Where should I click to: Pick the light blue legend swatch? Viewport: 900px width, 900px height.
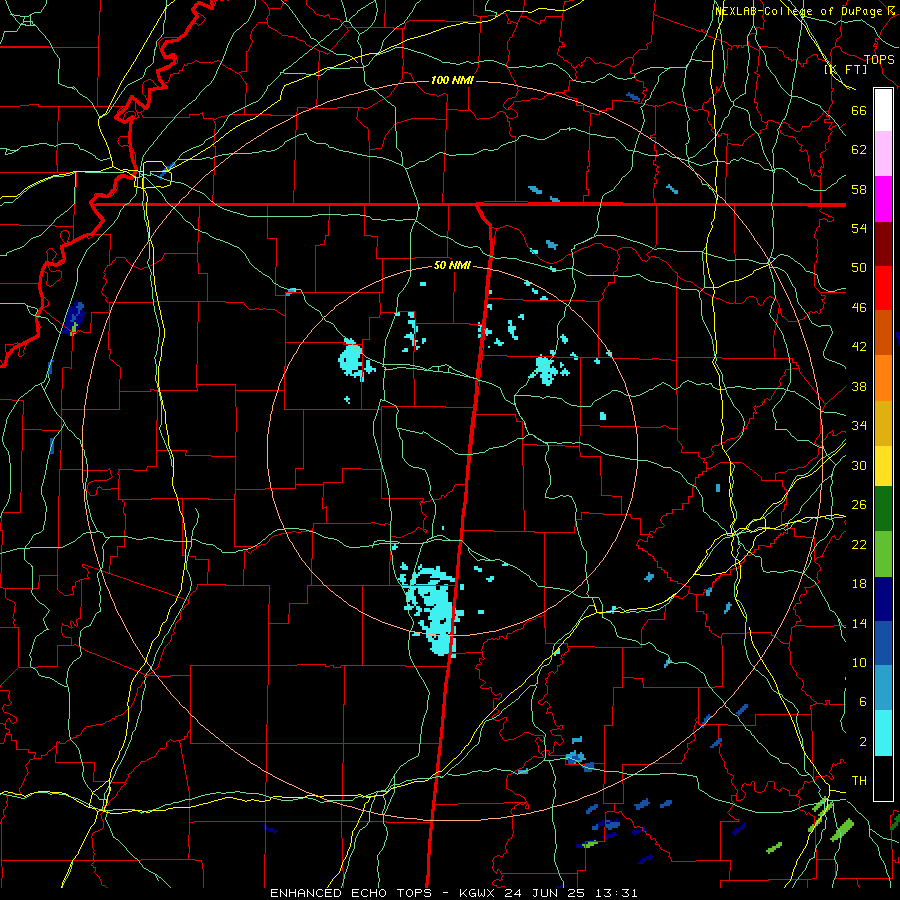tap(883, 688)
